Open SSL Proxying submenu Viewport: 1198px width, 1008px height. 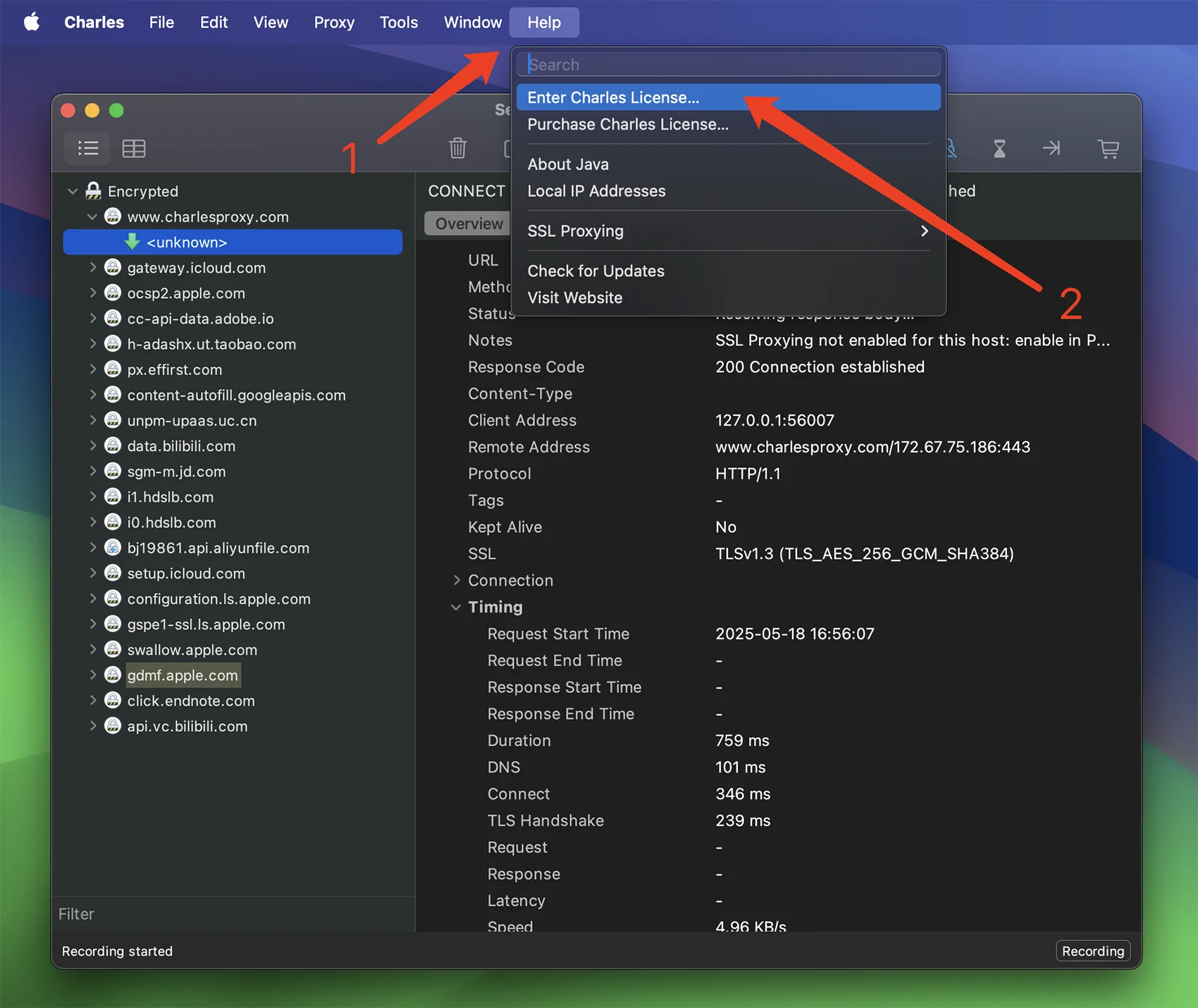(x=729, y=231)
